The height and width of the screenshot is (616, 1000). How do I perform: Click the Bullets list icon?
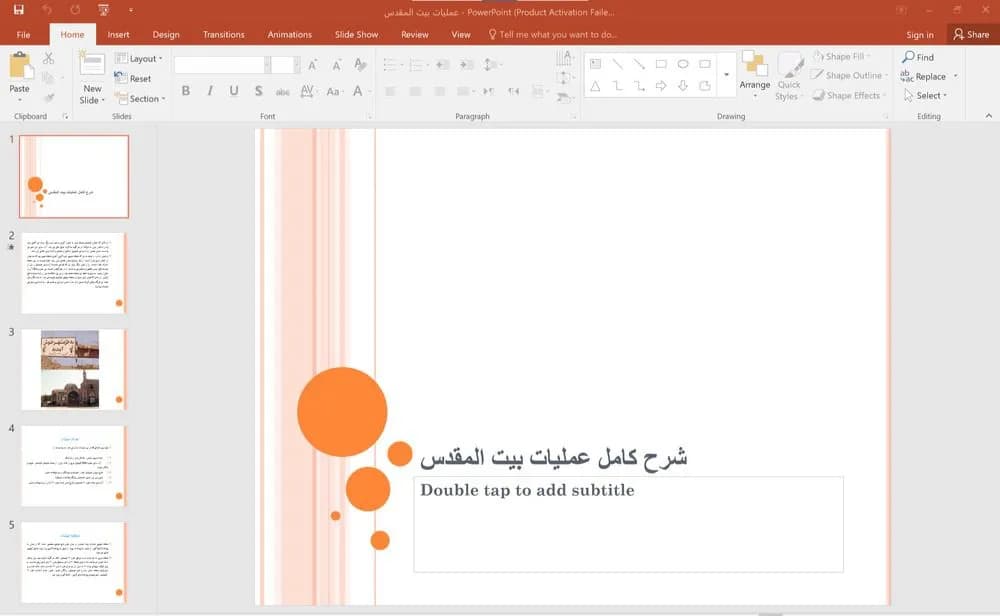[390, 64]
